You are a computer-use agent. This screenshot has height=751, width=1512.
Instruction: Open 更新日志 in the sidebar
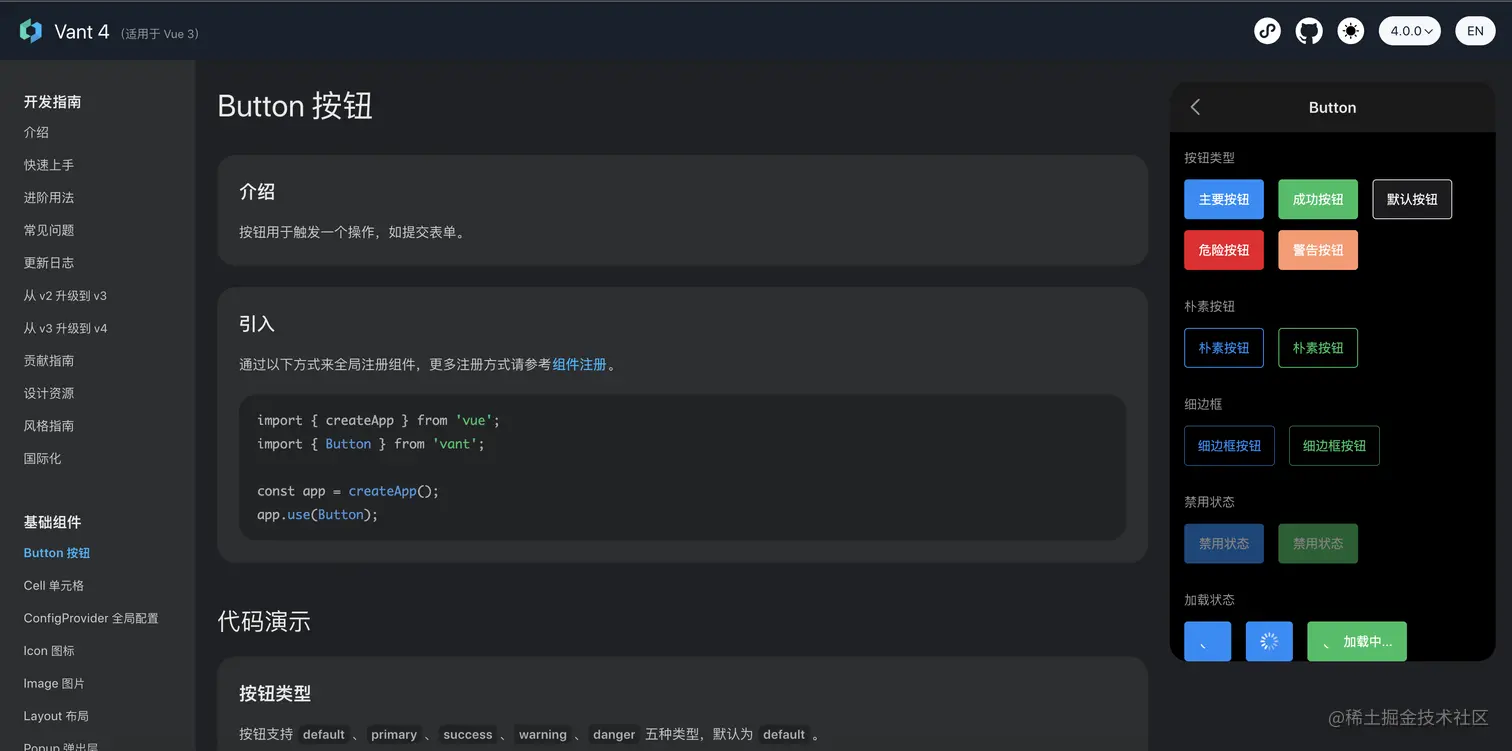(x=49, y=262)
